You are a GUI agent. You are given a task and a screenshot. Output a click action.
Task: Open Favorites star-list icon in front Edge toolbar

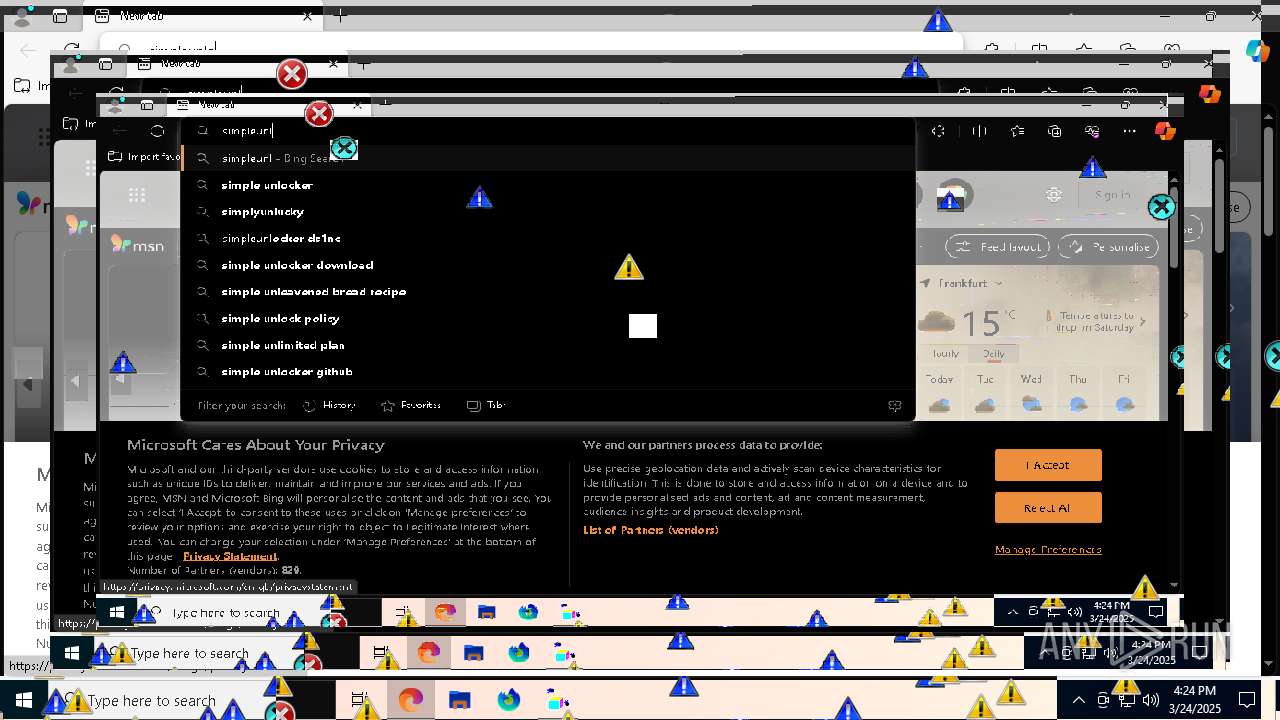1017,131
